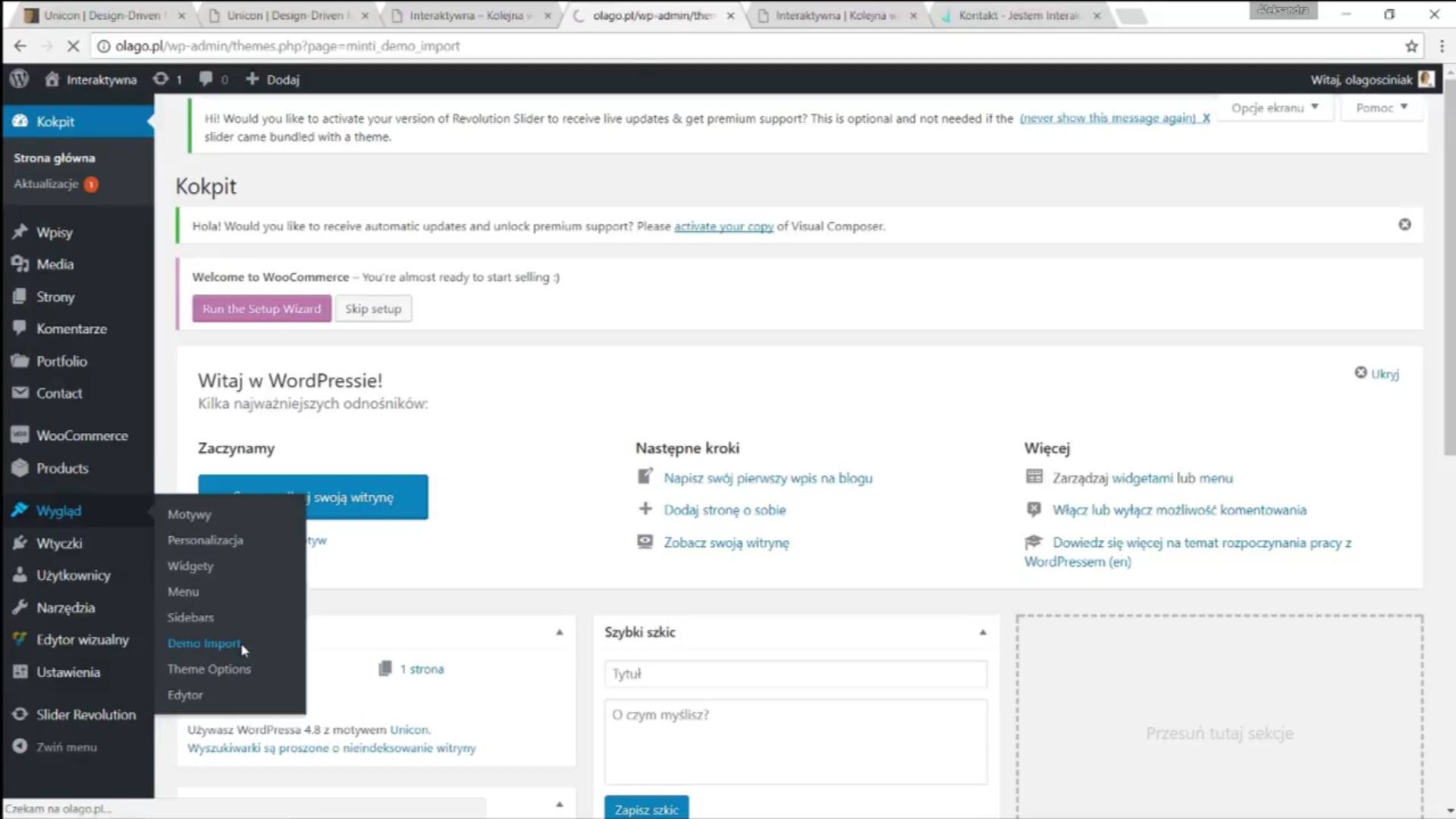
Task: Collapse the Szybki szkic widget arrow
Action: click(983, 632)
